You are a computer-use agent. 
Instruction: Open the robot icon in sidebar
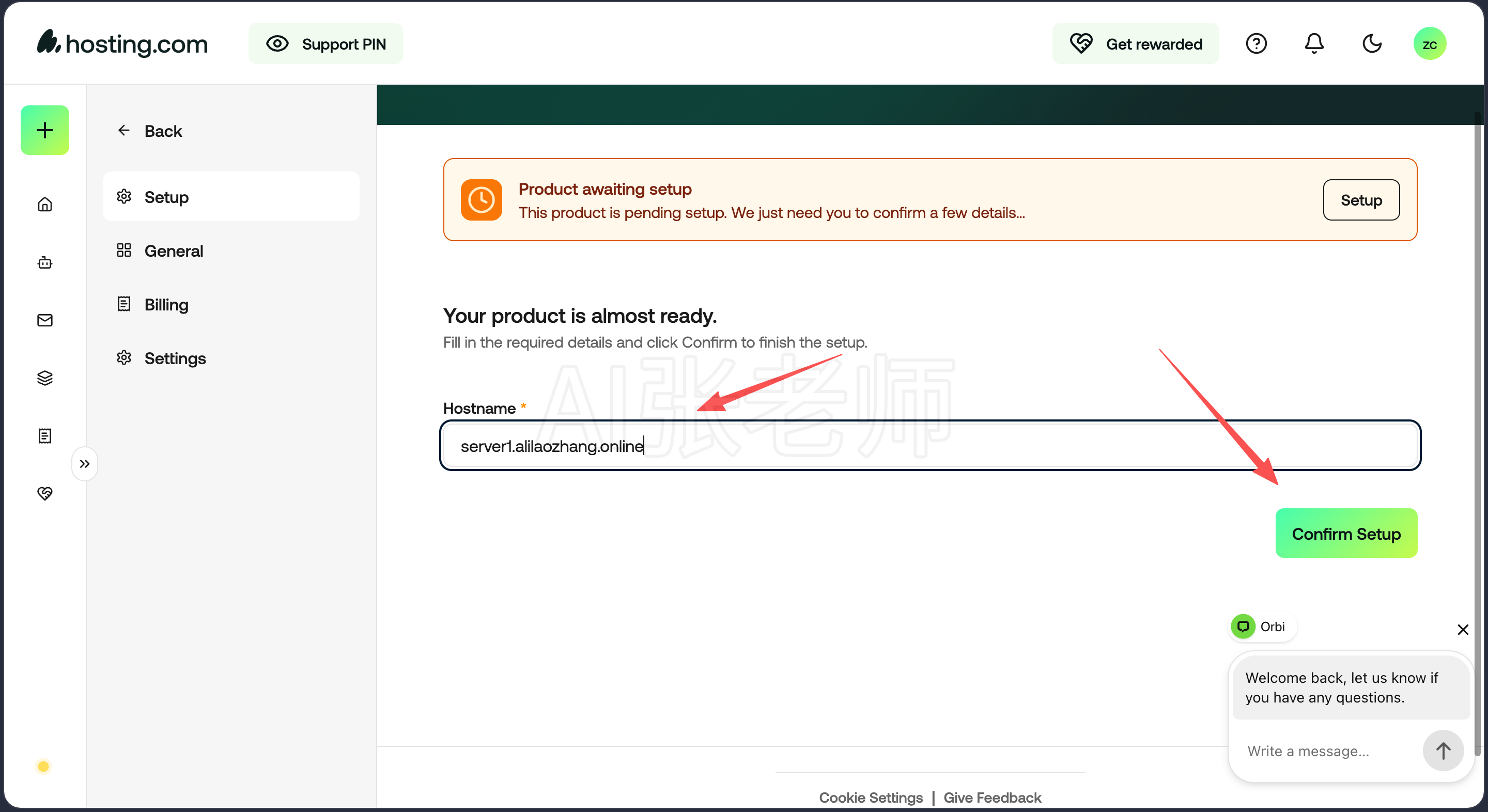point(45,263)
